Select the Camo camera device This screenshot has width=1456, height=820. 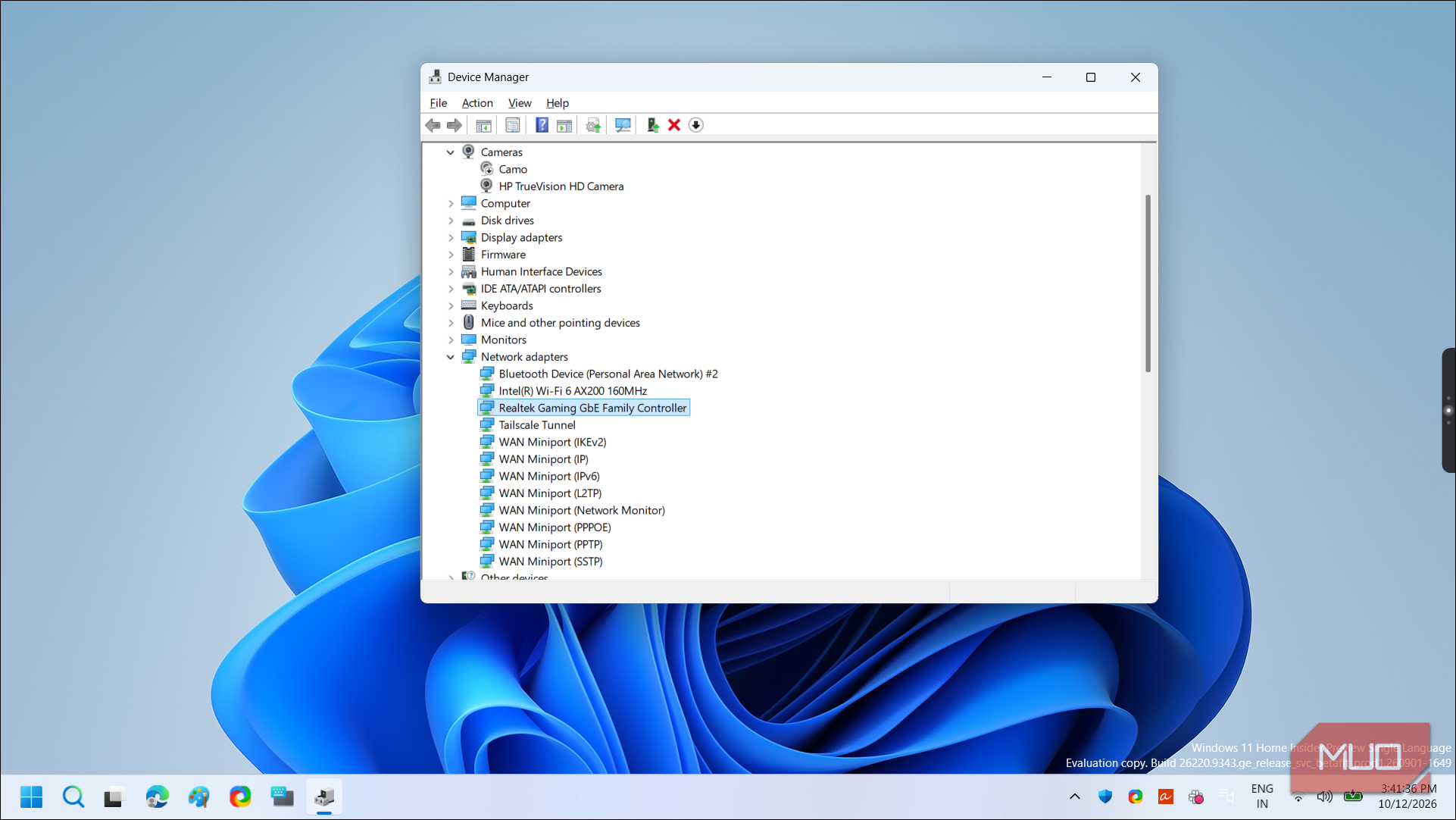(513, 170)
